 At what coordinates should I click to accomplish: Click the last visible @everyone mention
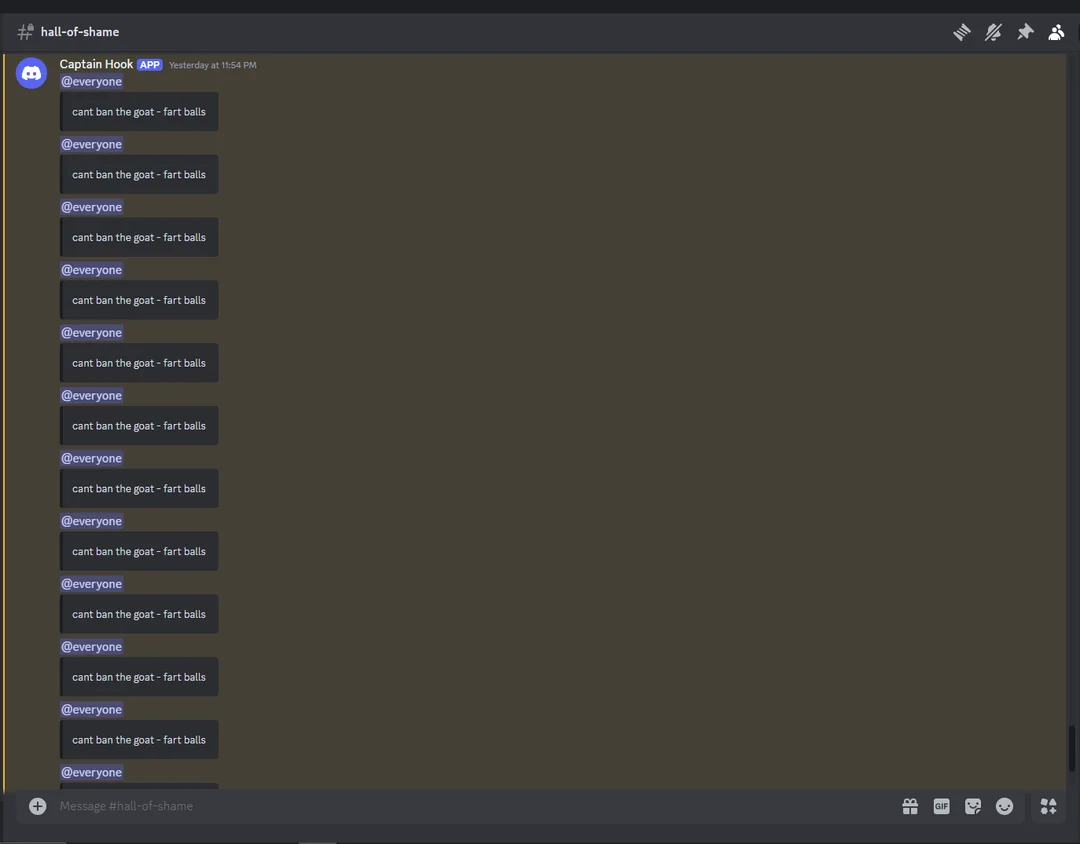click(92, 772)
